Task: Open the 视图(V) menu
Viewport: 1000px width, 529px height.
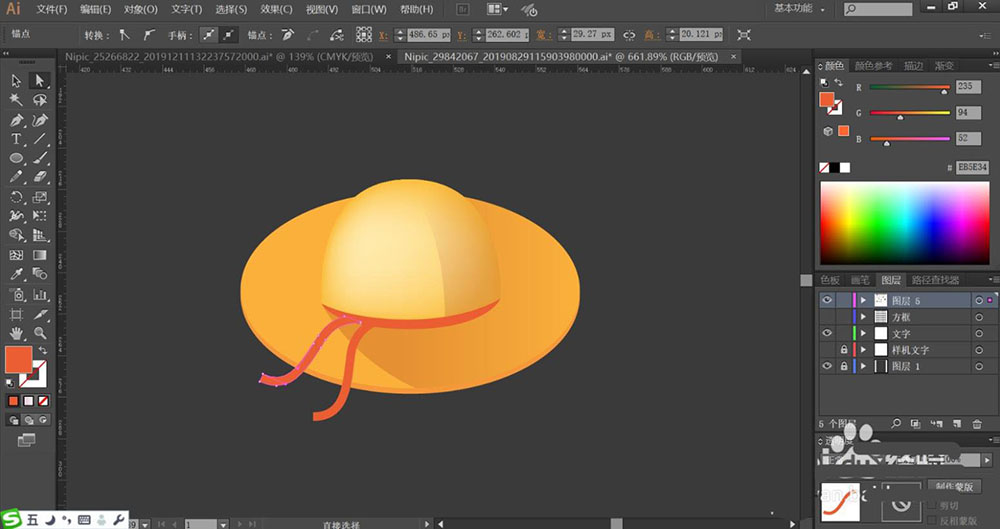Action: coord(322,10)
